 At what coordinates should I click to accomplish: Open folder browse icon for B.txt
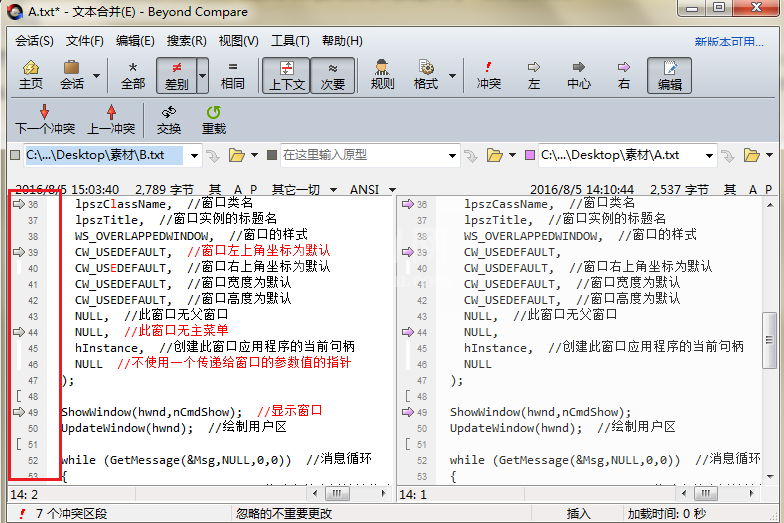pos(236,156)
